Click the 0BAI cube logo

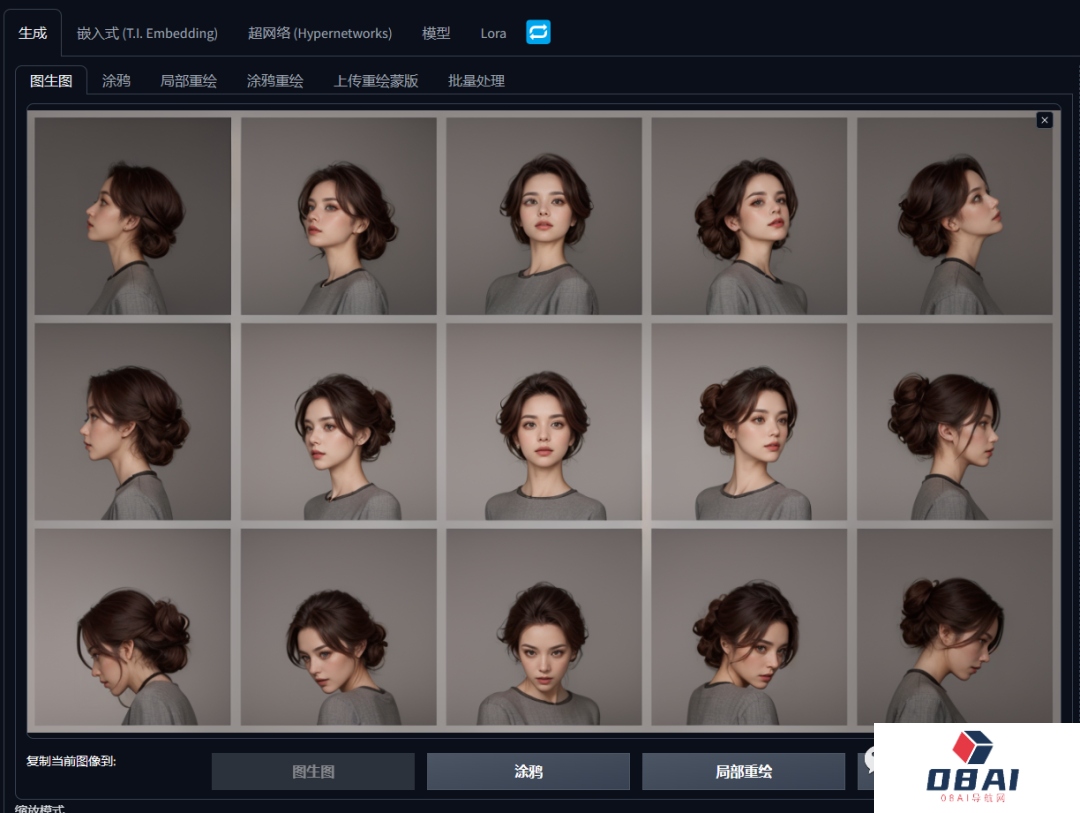point(972,750)
